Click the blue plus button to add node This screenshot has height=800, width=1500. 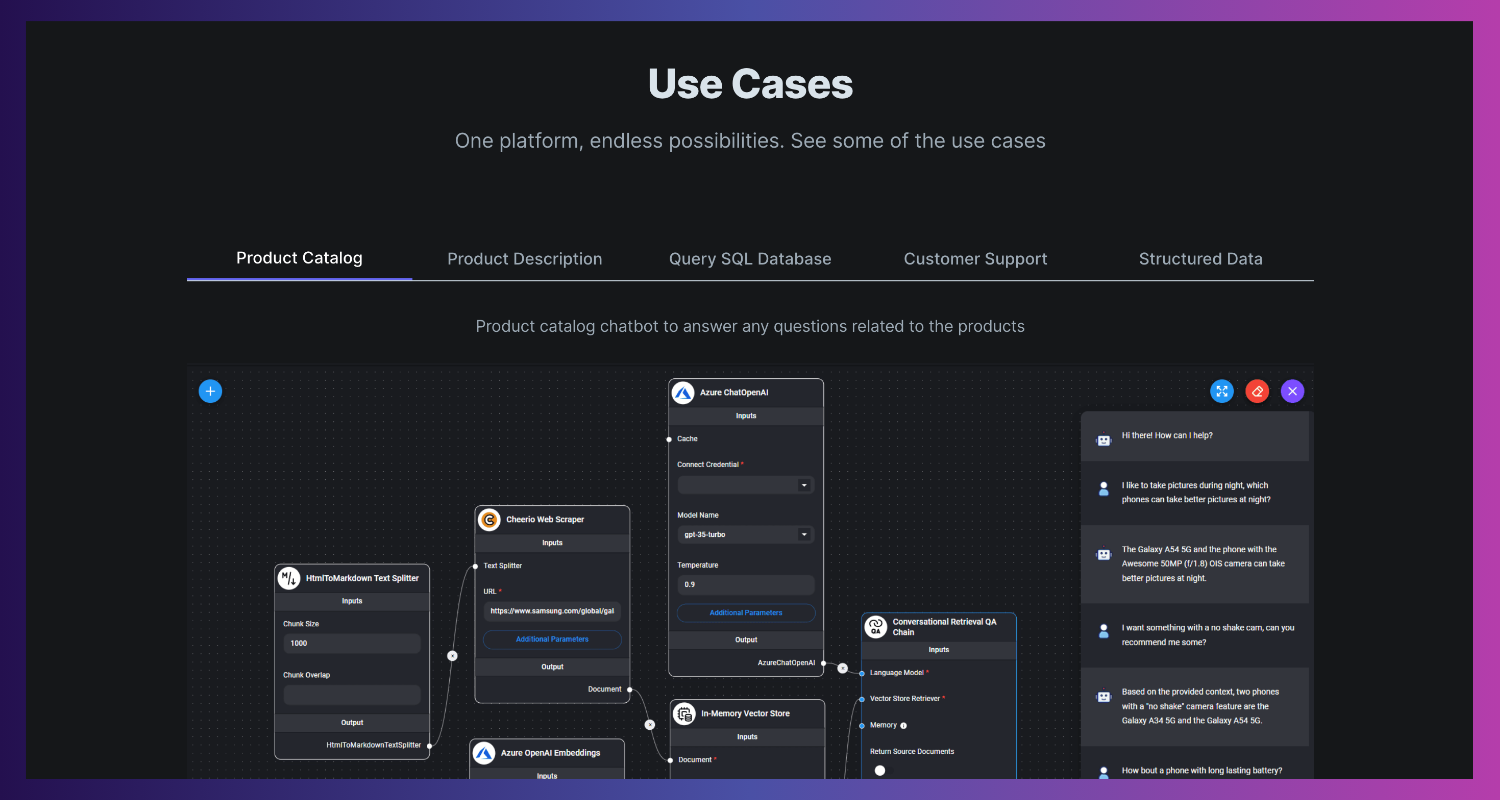[210, 391]
